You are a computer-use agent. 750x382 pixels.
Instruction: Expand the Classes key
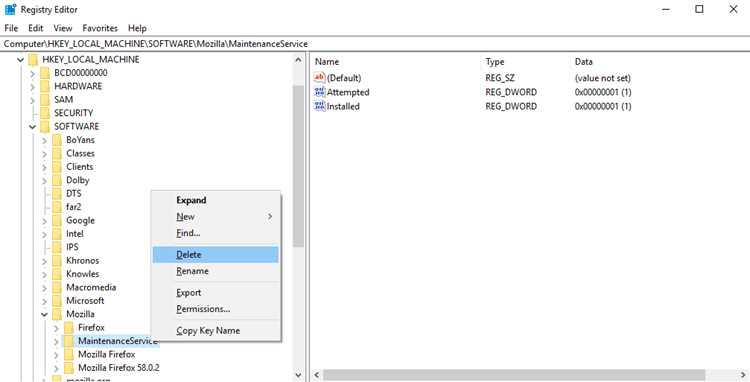coord(44,153)
